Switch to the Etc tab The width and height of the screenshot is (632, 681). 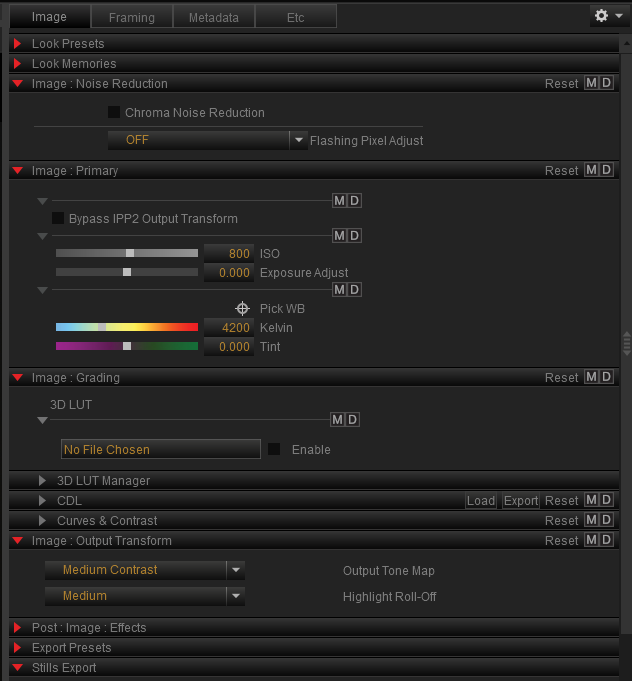click(x=295, y=17)
